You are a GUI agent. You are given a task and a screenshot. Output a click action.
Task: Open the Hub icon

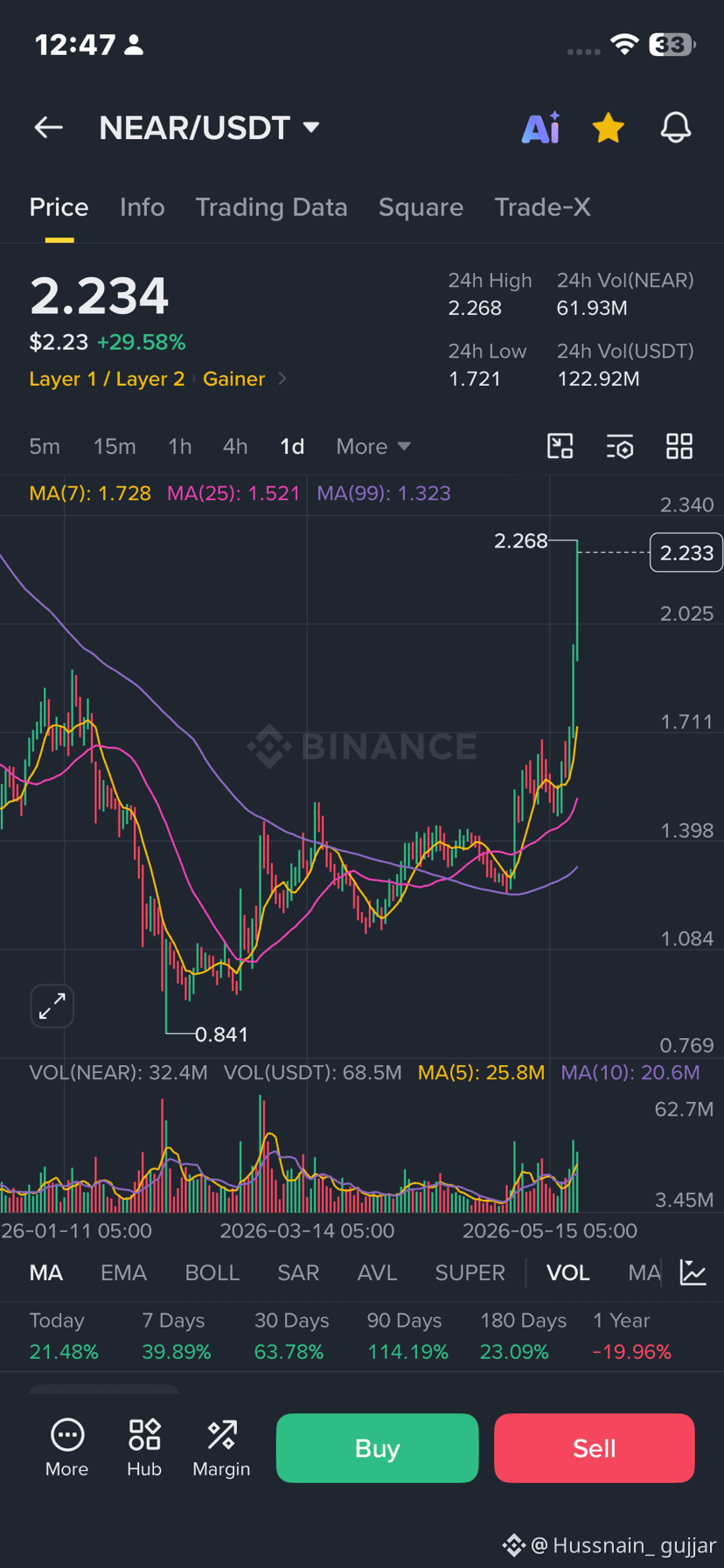coord(144,1448)
